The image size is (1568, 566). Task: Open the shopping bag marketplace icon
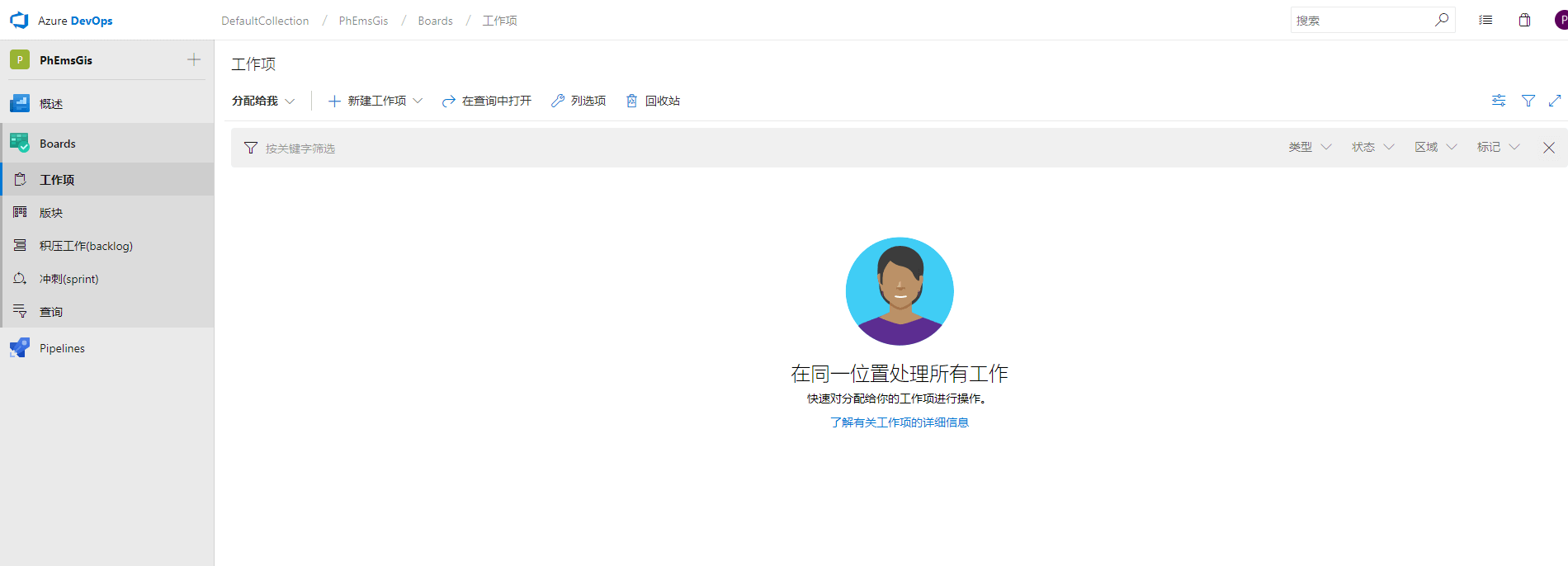[1524, 21]
